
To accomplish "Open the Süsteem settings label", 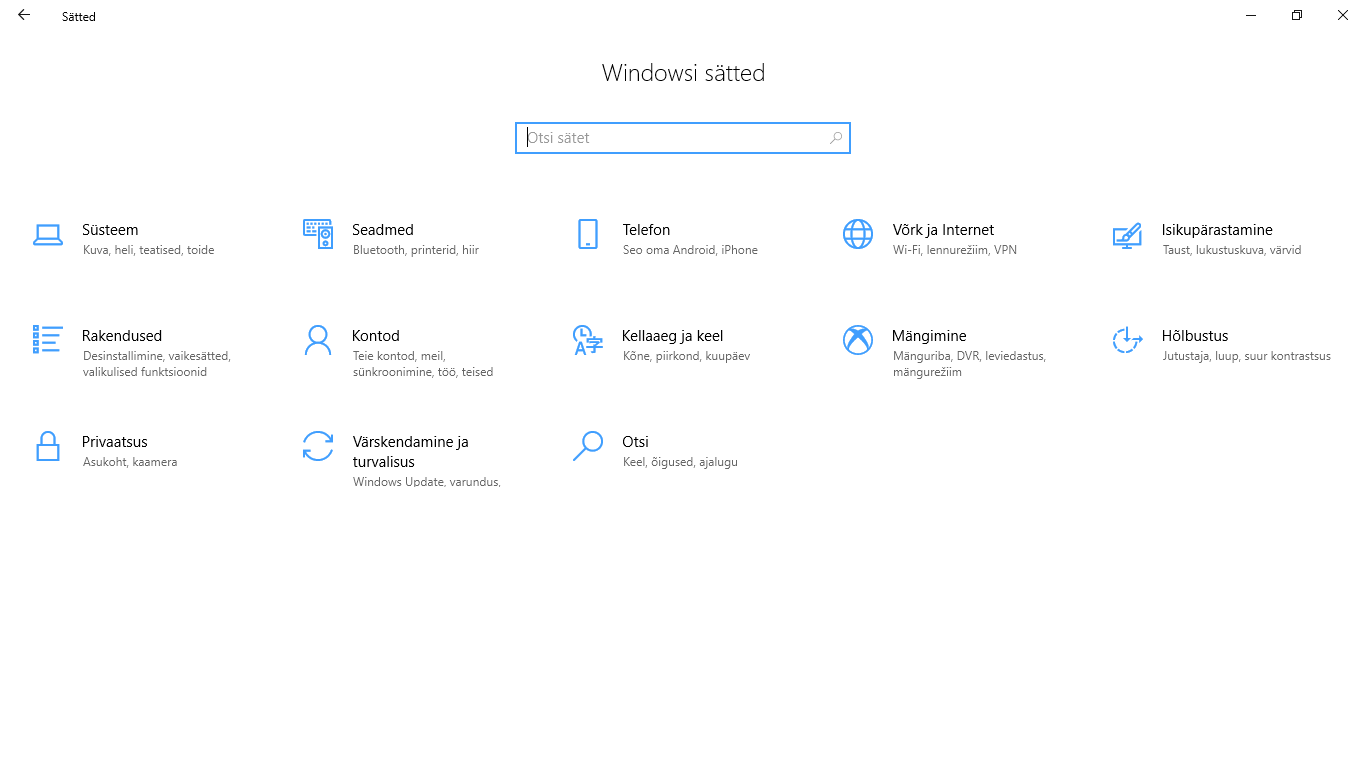I will (110, 230).
